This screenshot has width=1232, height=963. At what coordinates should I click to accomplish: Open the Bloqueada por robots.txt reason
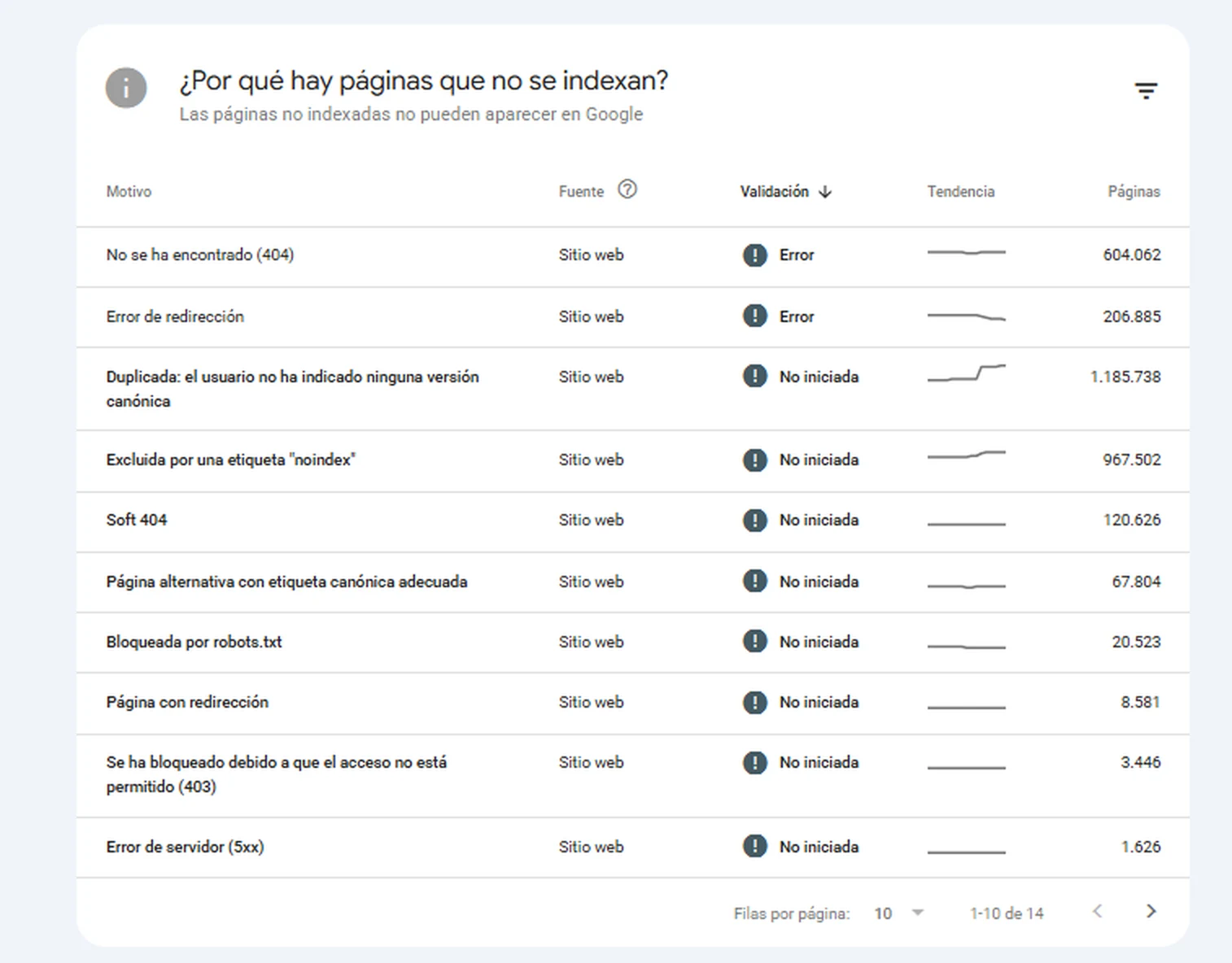(x=194, y=643)
